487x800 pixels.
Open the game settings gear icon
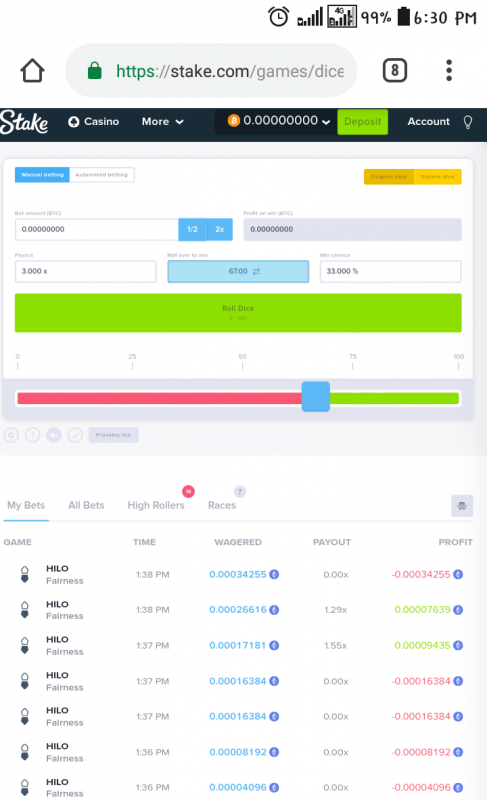point(12,435)
